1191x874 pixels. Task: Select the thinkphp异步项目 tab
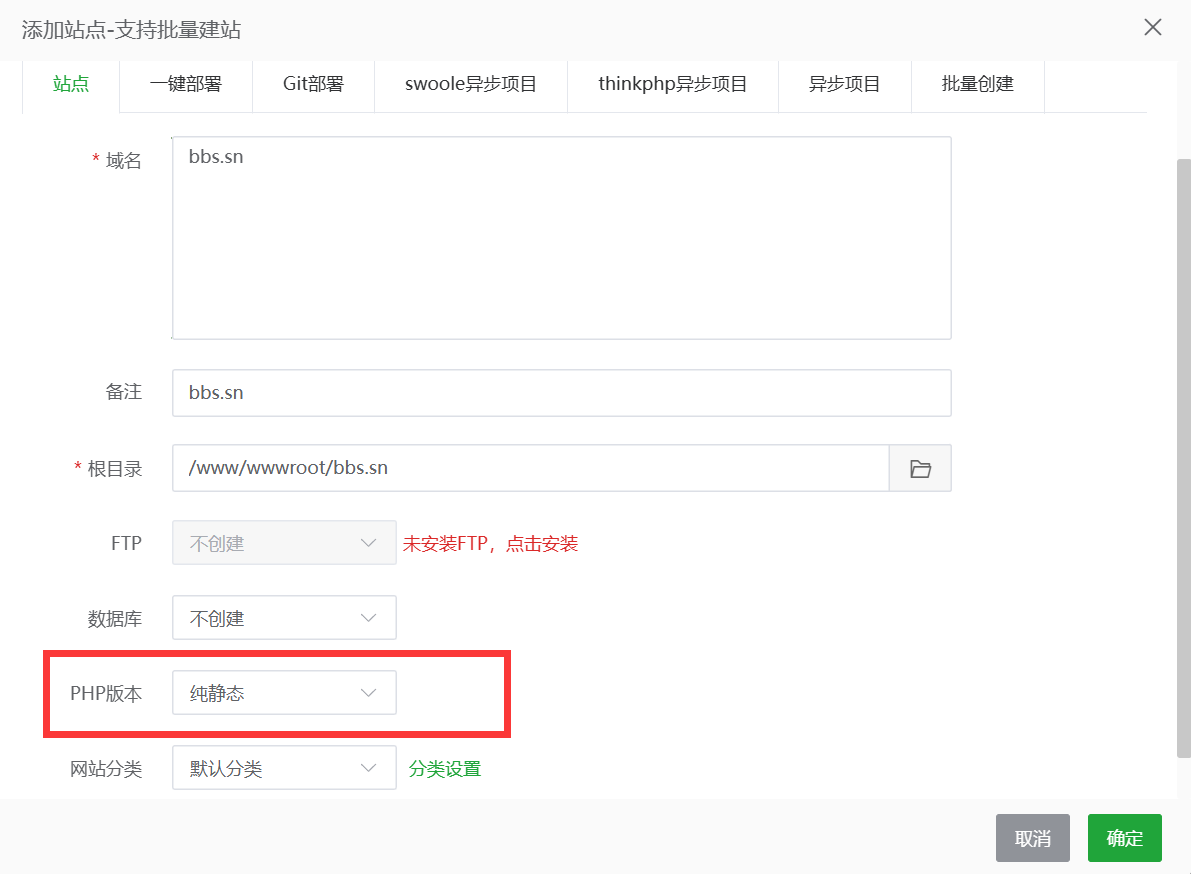673,84
